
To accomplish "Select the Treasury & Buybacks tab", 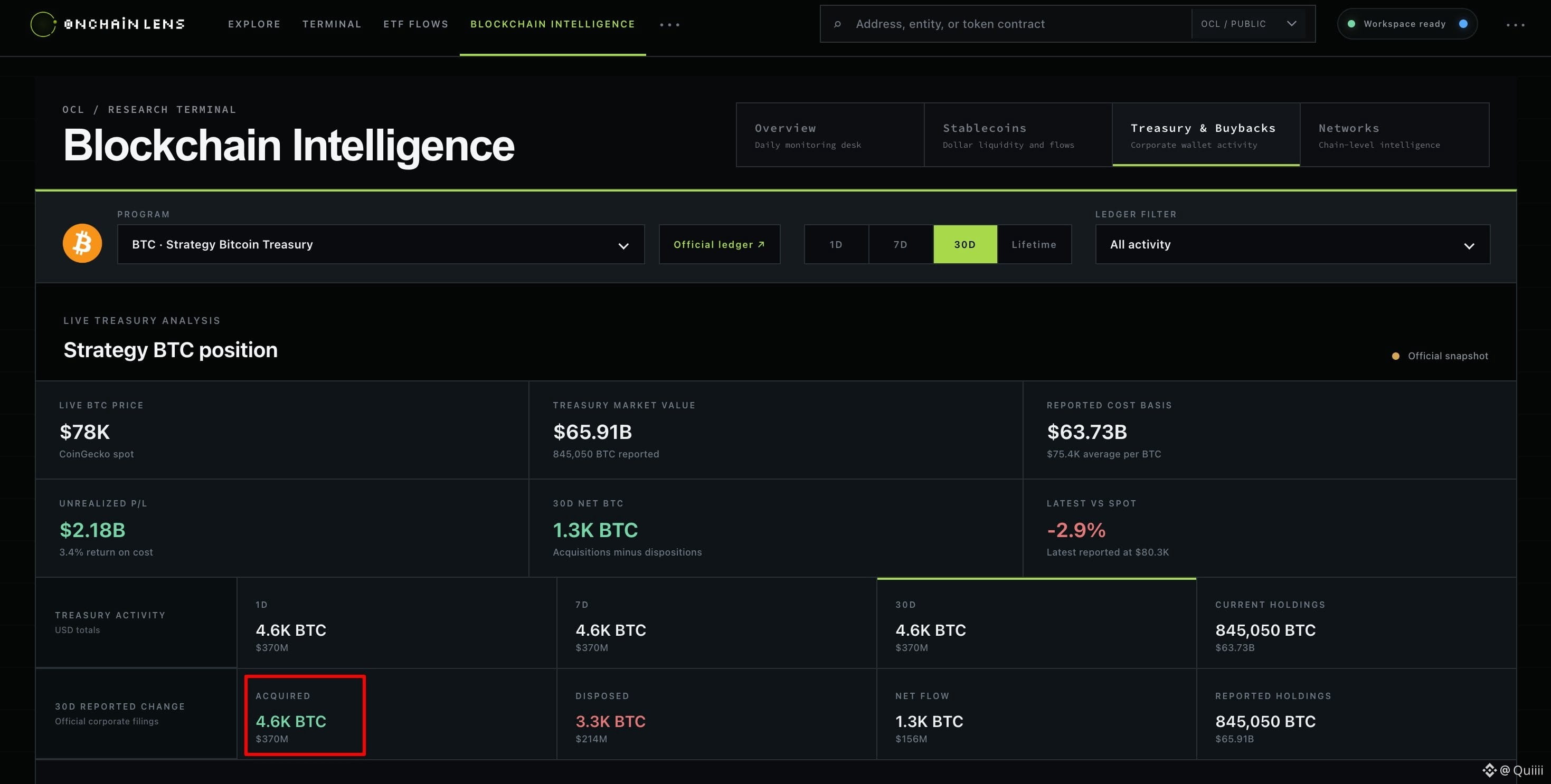I will click(1205, 135).
